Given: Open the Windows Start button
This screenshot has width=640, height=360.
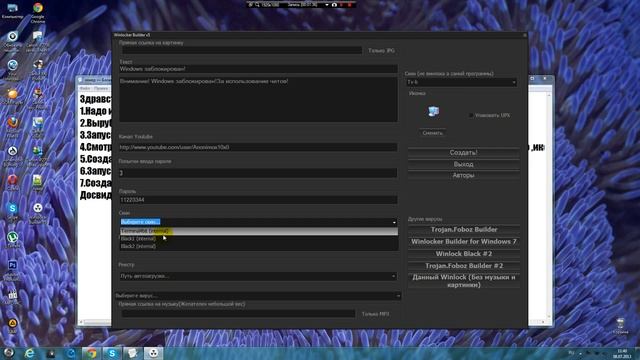Looking at the screenshot, I should point(9,353).
